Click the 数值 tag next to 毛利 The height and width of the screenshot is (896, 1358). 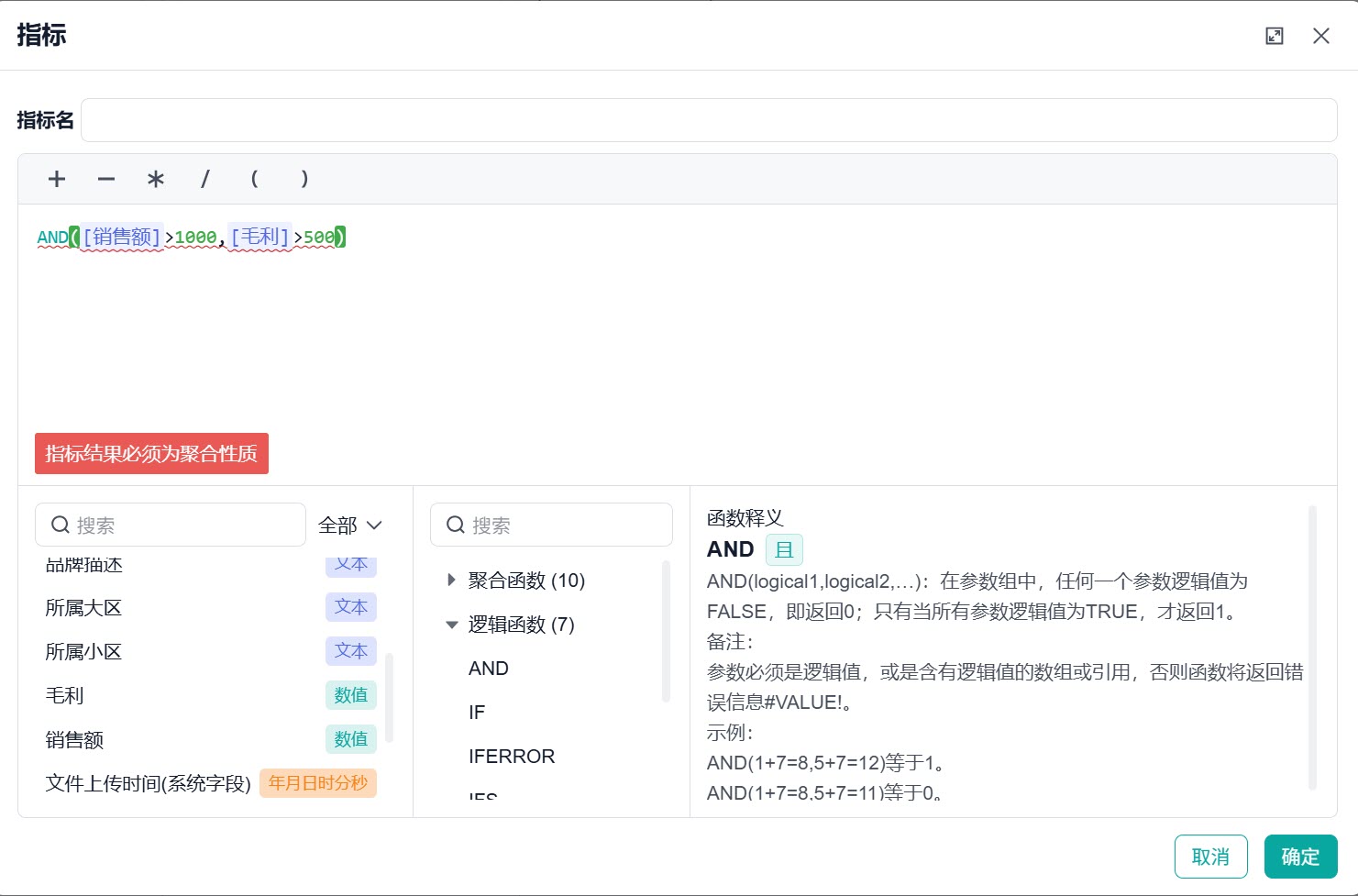351,695
